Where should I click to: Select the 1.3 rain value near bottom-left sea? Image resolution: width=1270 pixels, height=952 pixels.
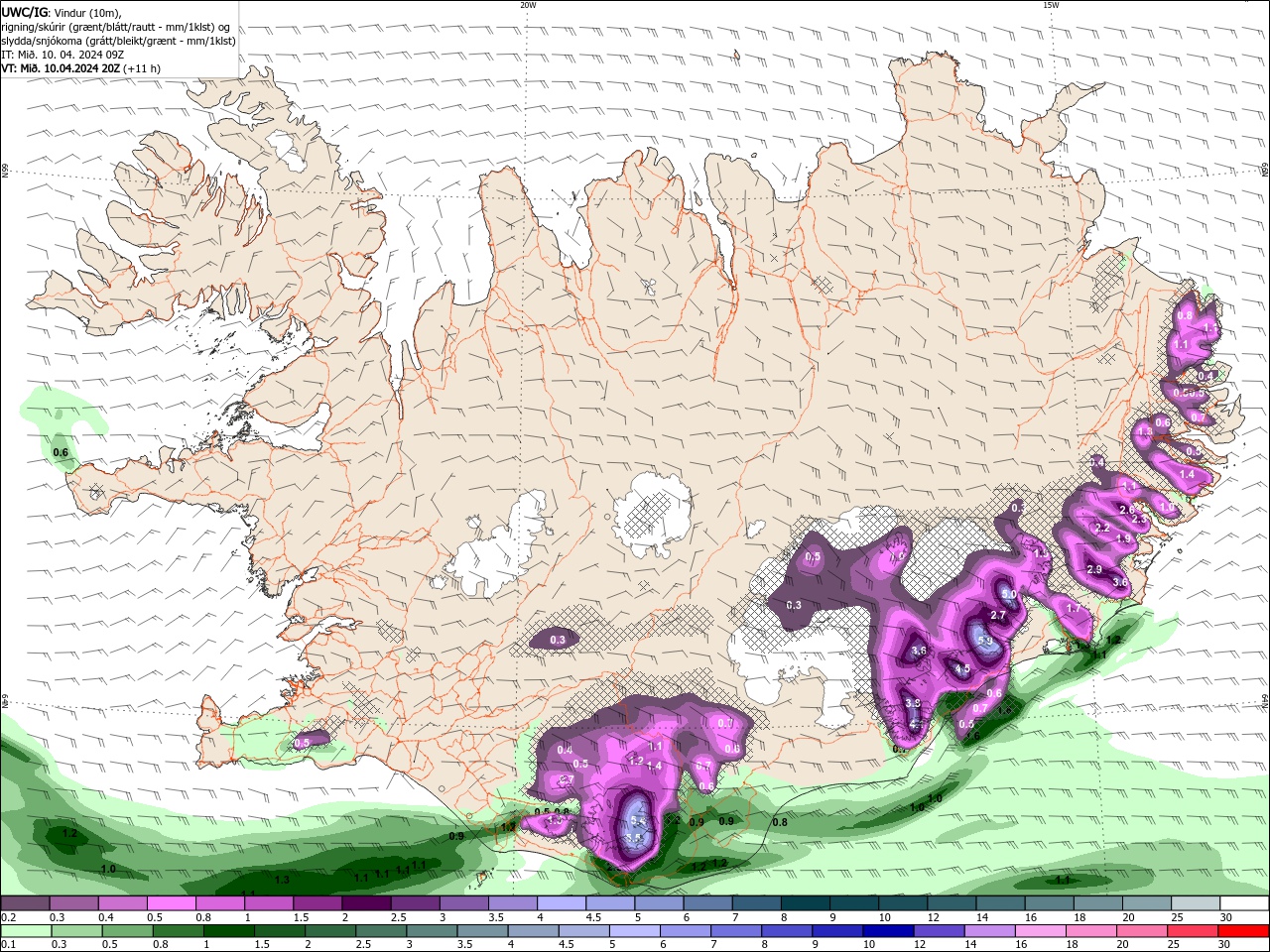pos(282,880)
